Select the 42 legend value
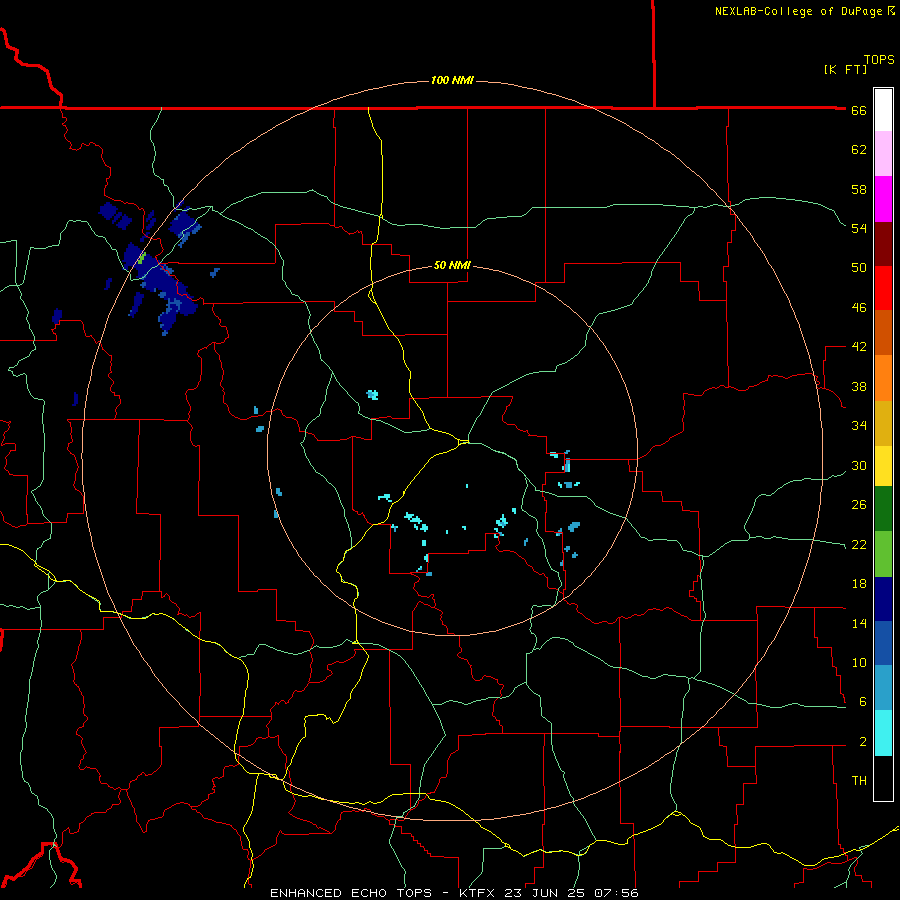Screen dimensions: 900x900 point(859,347)
